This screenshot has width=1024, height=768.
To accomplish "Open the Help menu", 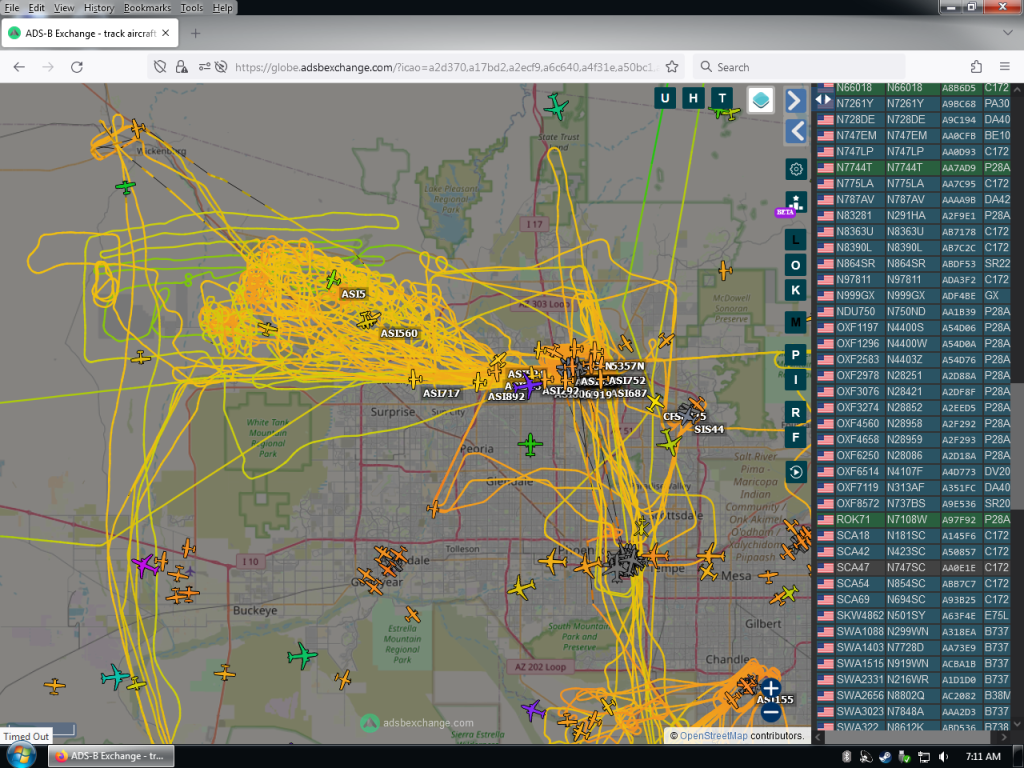I will [222, 8].
